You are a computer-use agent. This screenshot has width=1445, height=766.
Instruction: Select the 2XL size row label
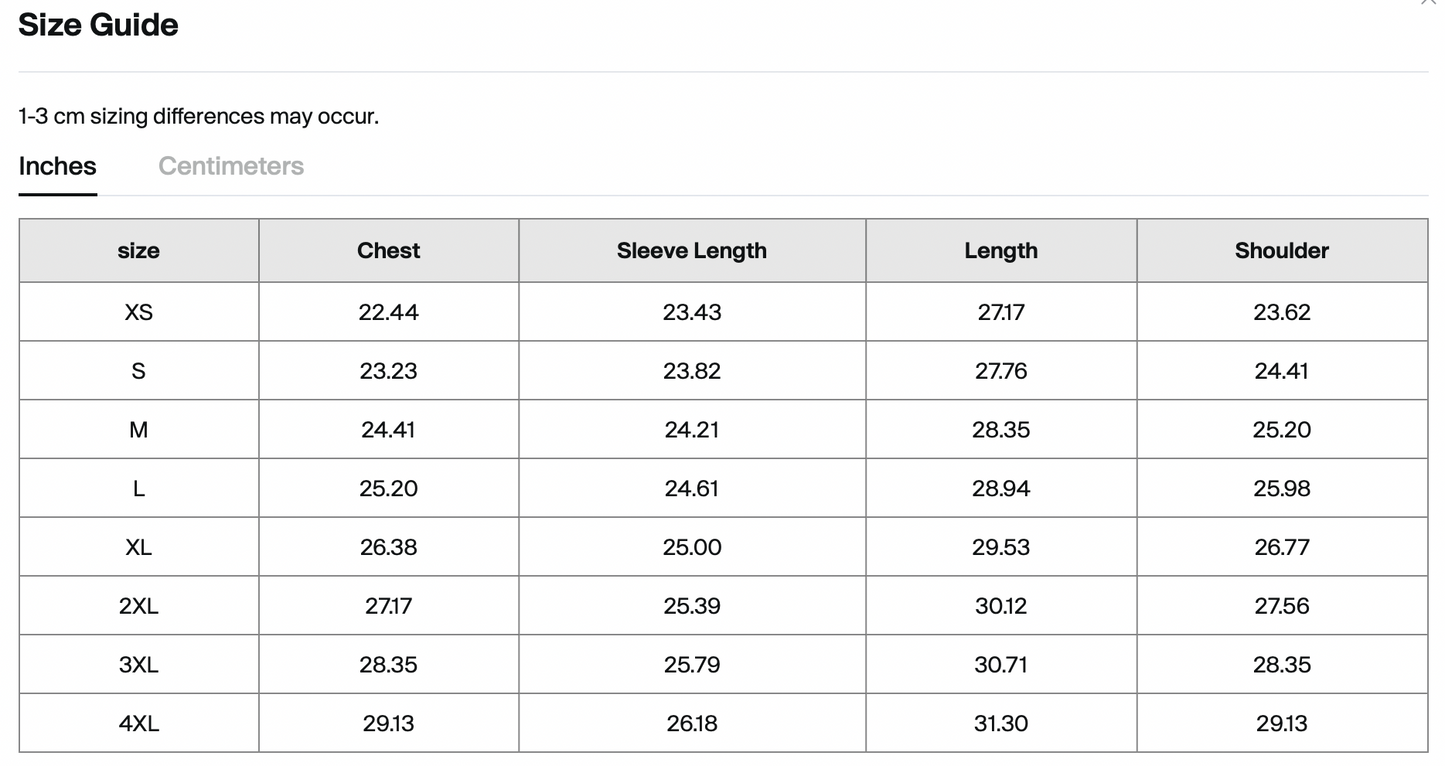pos(138,606)
